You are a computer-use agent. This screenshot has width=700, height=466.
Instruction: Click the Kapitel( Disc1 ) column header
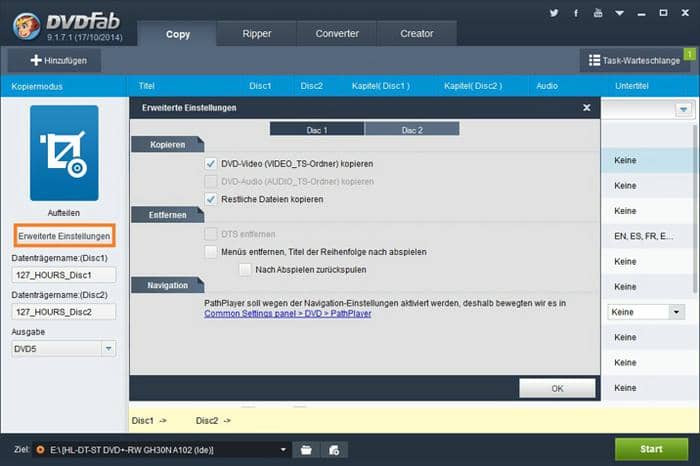381,86
